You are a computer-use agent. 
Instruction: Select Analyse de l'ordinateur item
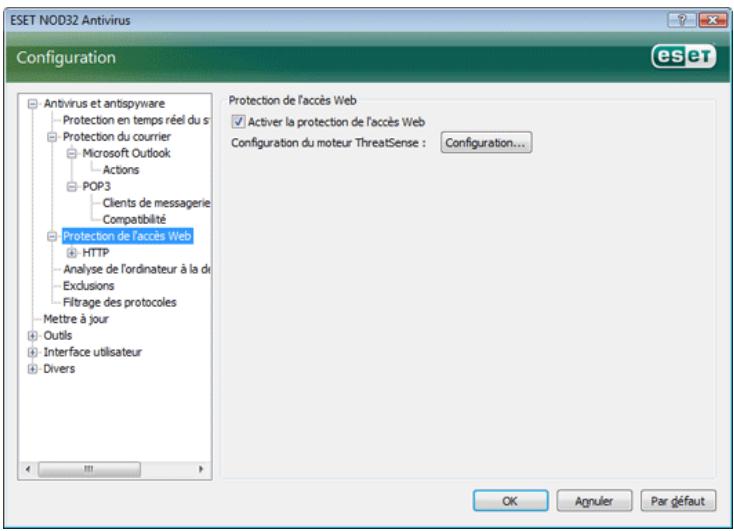[137, 269]
